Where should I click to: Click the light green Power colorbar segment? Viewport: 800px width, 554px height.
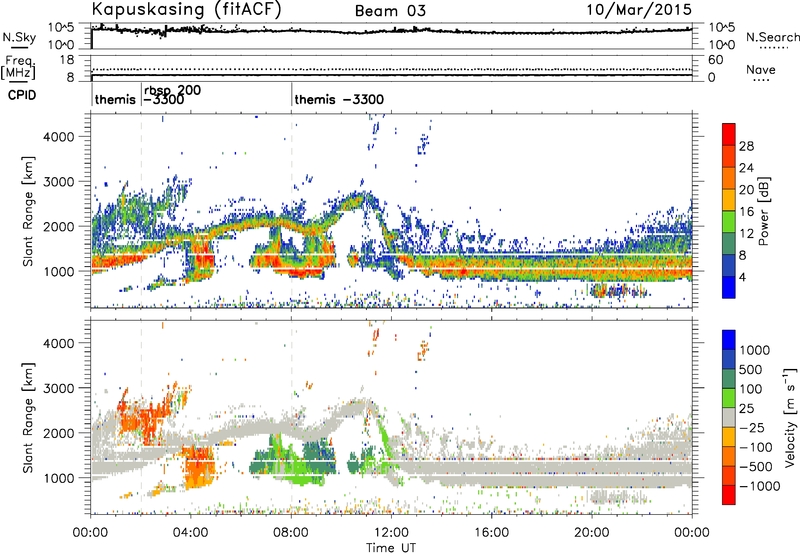tap(729, 221)
